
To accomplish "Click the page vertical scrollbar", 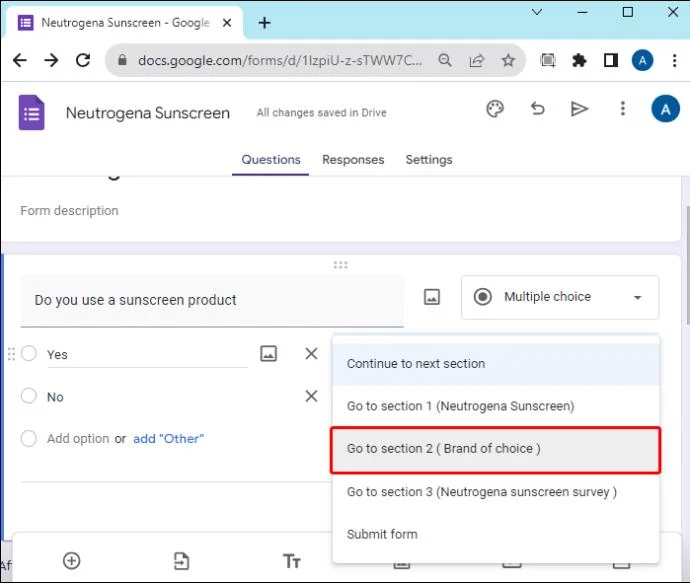I will [x=687, y=265].
